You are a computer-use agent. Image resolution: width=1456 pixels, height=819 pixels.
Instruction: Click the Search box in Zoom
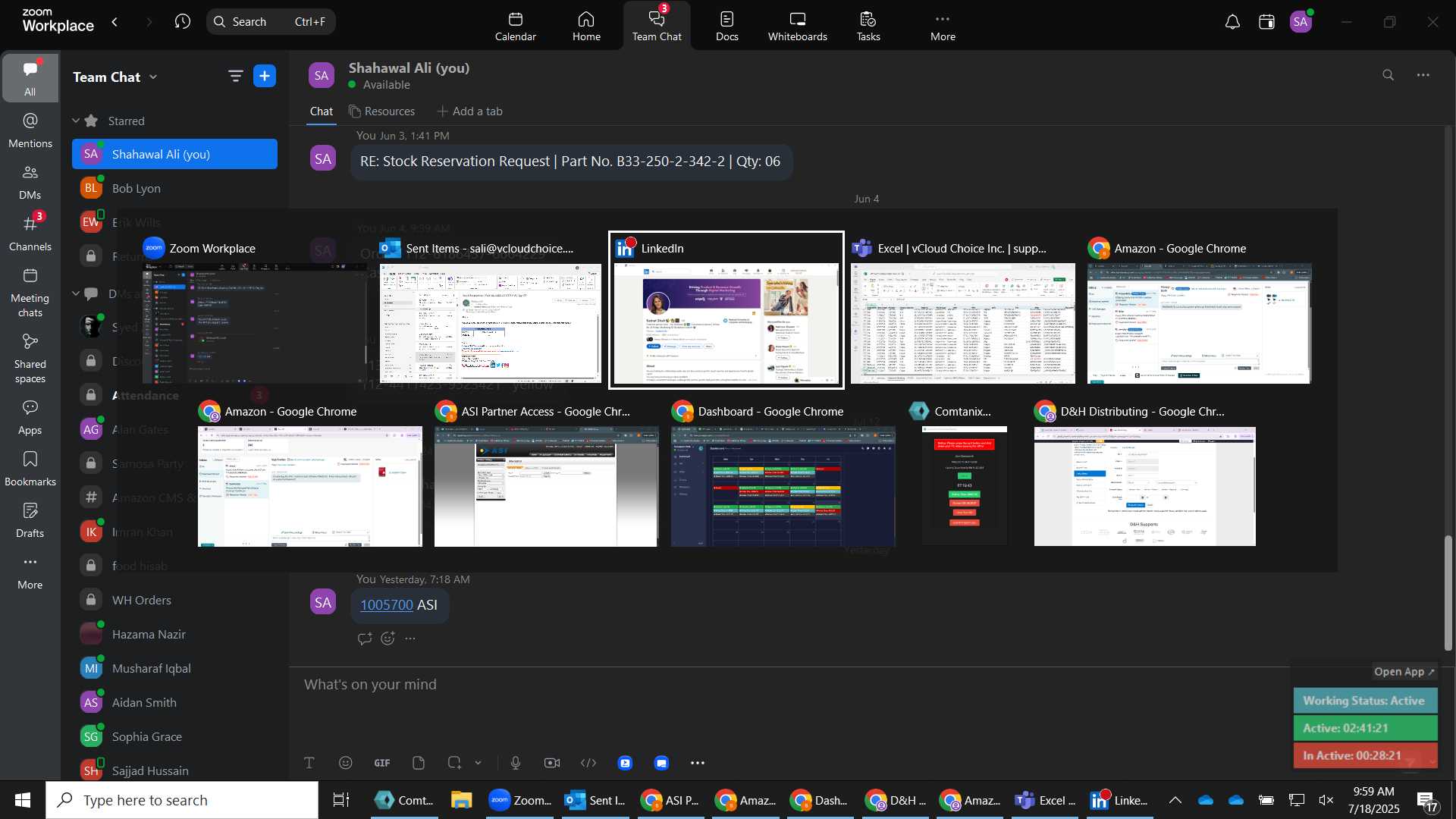pos(271,22)
